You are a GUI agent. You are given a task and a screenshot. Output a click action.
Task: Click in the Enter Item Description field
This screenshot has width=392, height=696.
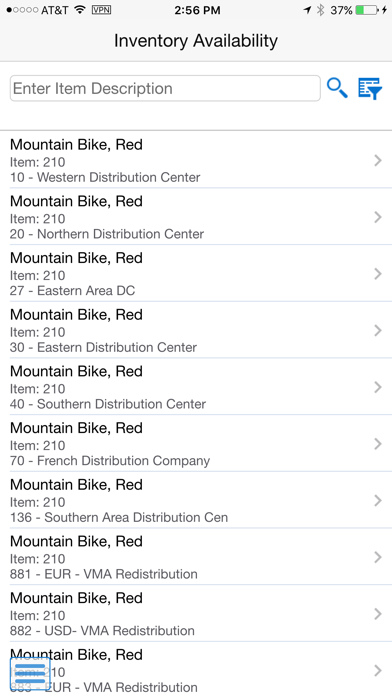click(165, 88)
